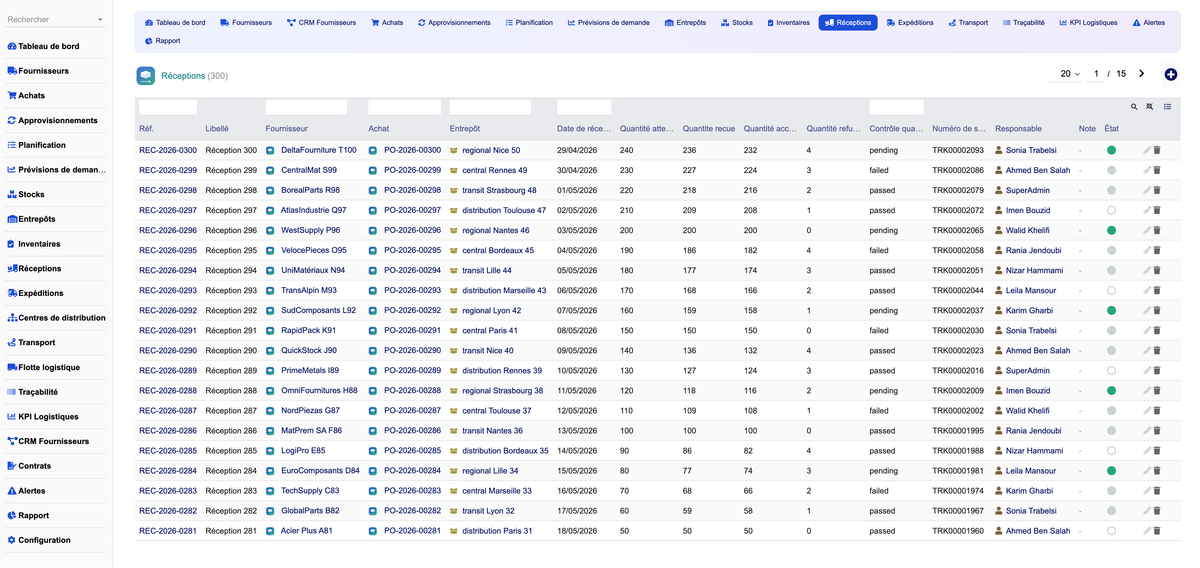The image size is (1200, 568).
Task: Edit row REC-2026-0297 with pencil icon
Action: tap(1147, 210)
